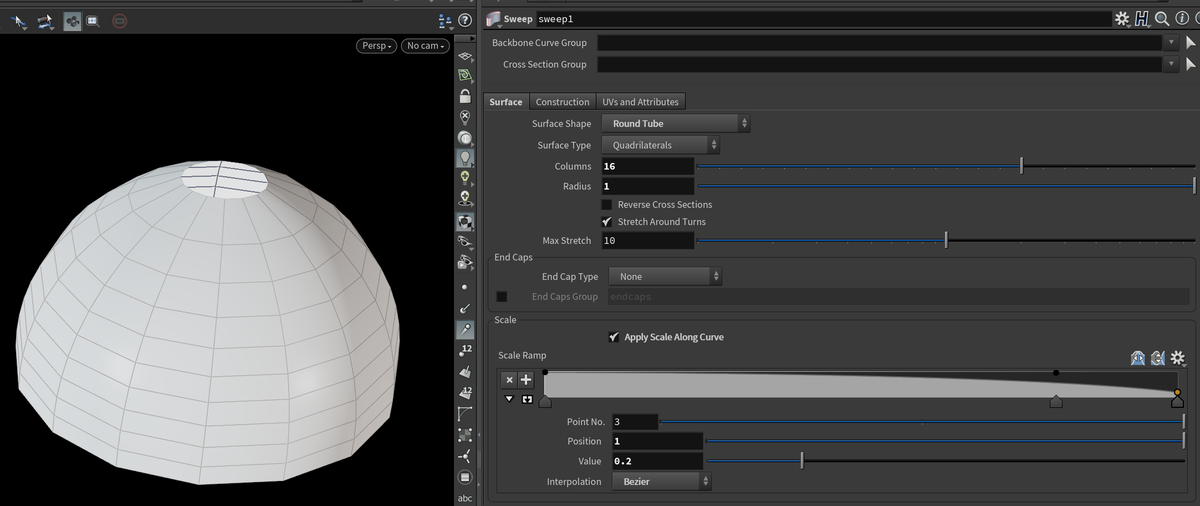The width and height of the screenshot is (1200, 506).
Task: Click the lock camera padlock icon
Action: (465, 96)
